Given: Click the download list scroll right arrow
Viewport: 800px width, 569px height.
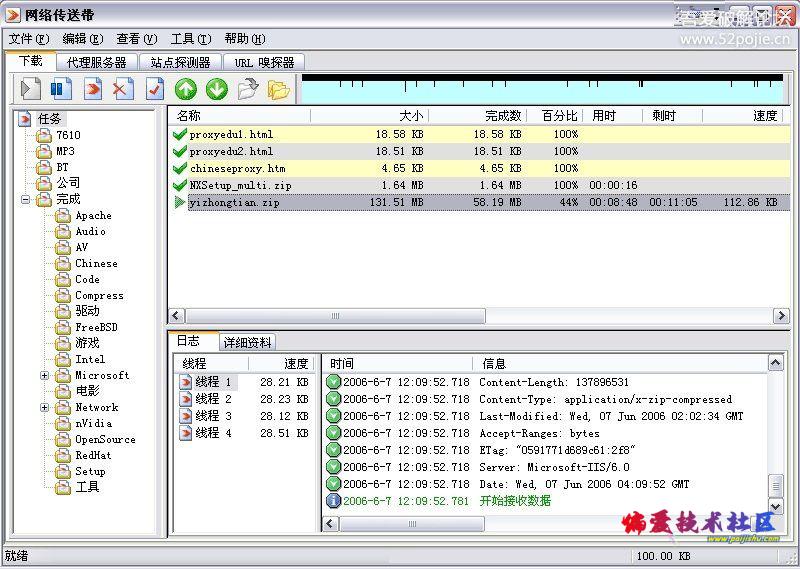Looking at the screenshot, I should [781, 316].
